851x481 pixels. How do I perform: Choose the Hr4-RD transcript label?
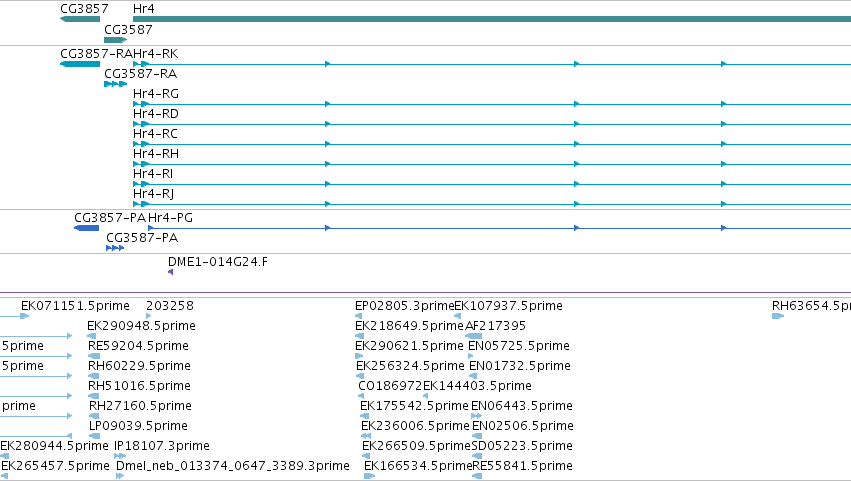[x=156, y=114]
